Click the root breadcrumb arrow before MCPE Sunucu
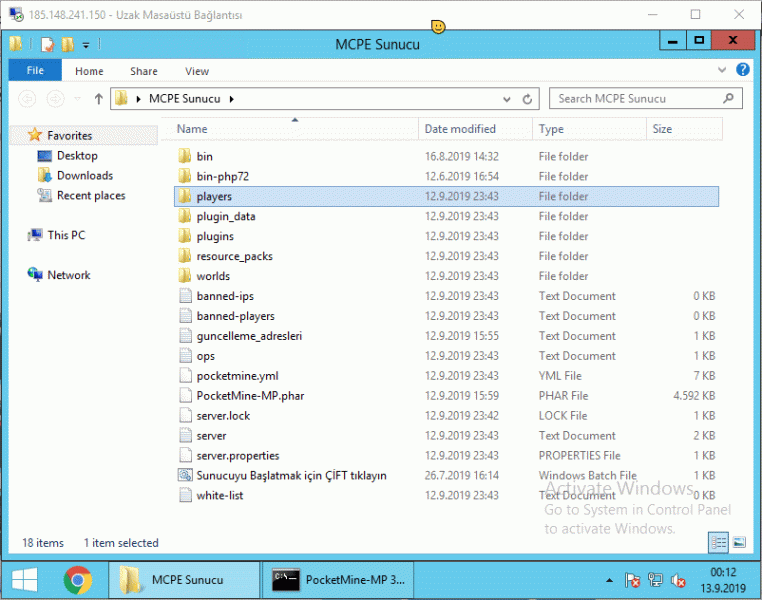 click(x=139, y=99)
